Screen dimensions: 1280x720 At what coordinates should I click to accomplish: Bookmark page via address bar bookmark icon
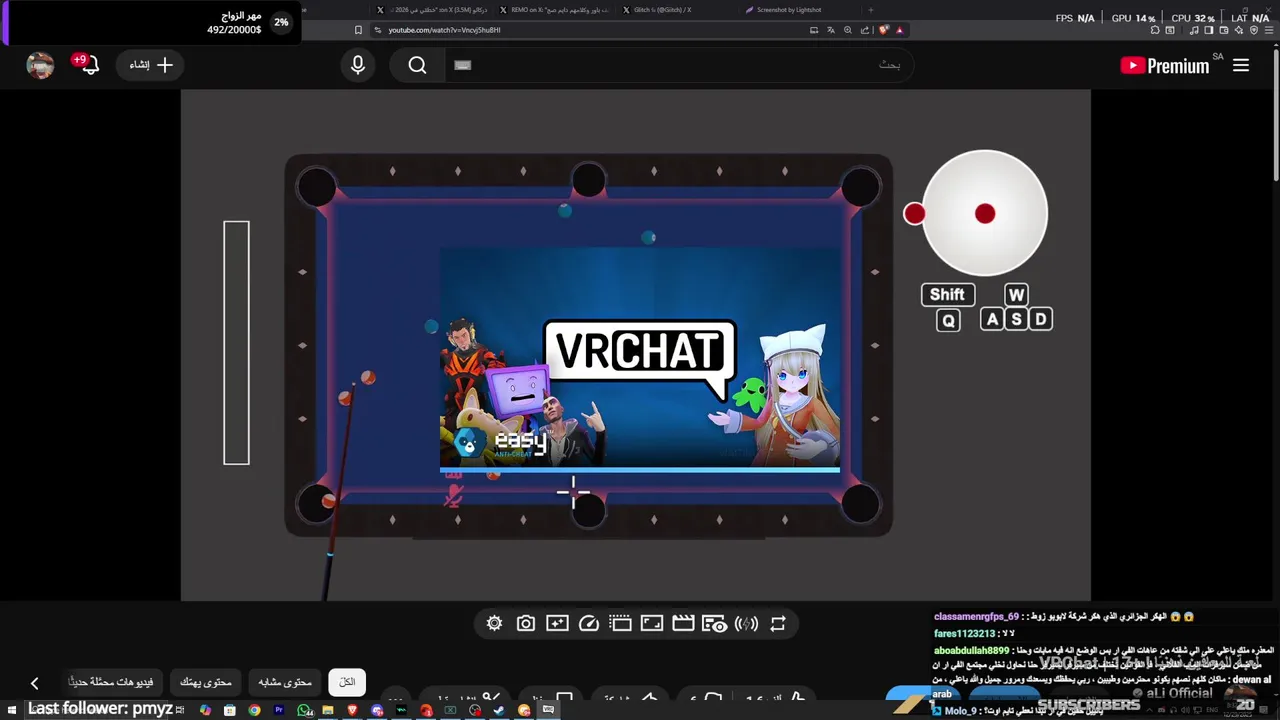click(358, 30)
